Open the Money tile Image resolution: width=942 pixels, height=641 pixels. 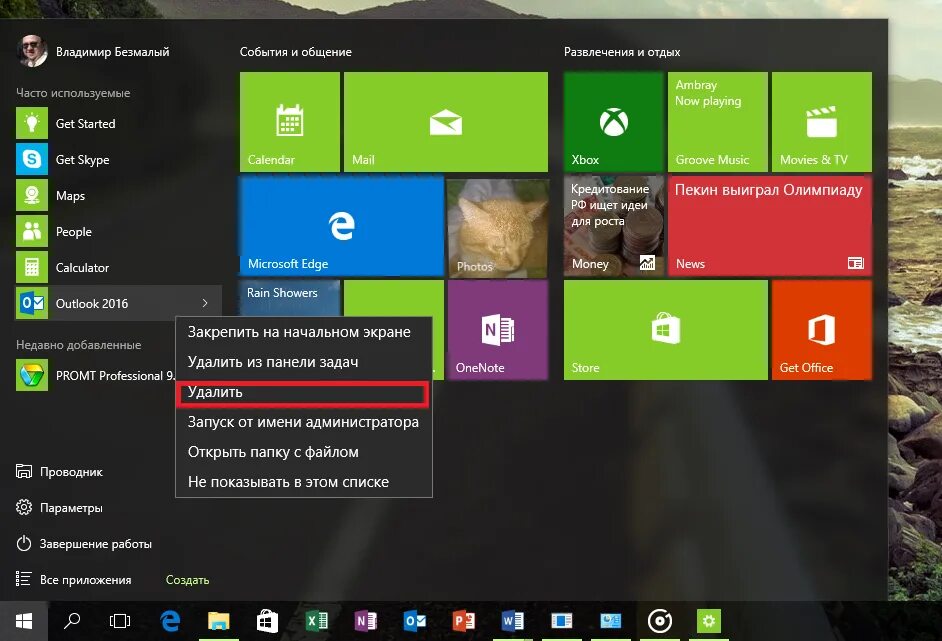613,226
